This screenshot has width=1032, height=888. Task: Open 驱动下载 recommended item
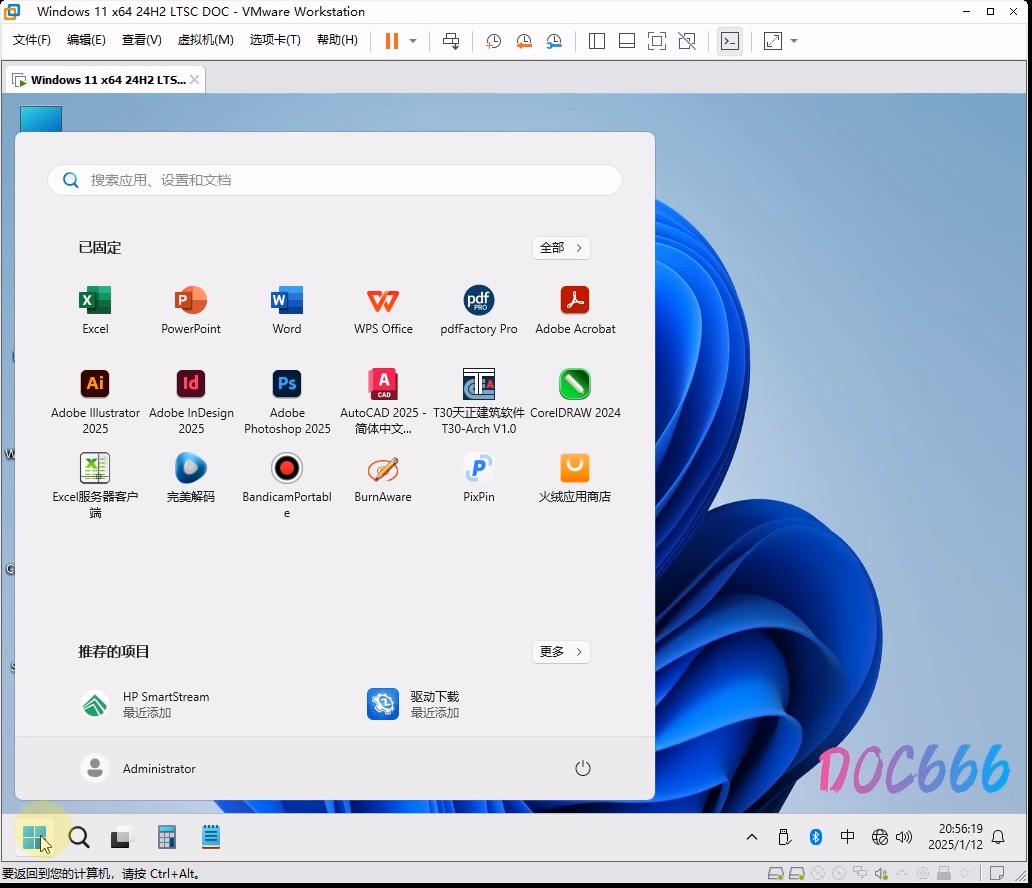(413, 704)
